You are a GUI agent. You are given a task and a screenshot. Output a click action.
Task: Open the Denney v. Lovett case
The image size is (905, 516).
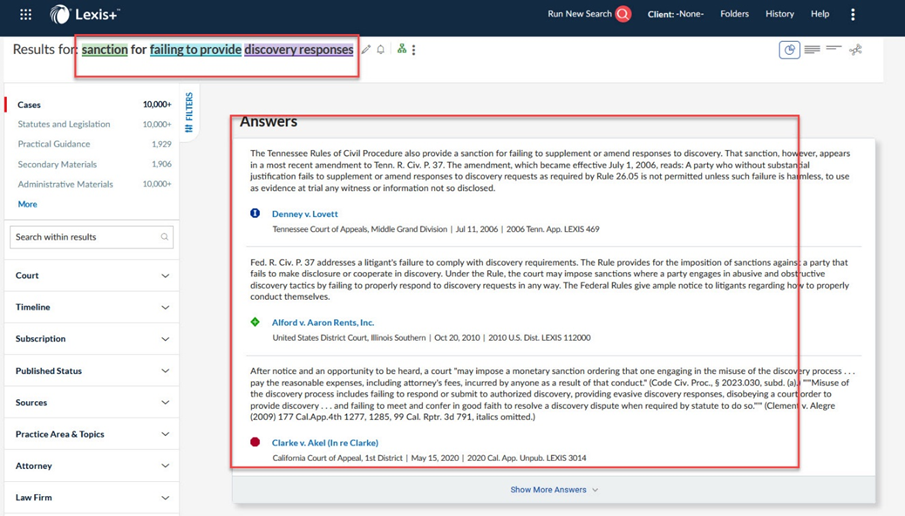305,214
